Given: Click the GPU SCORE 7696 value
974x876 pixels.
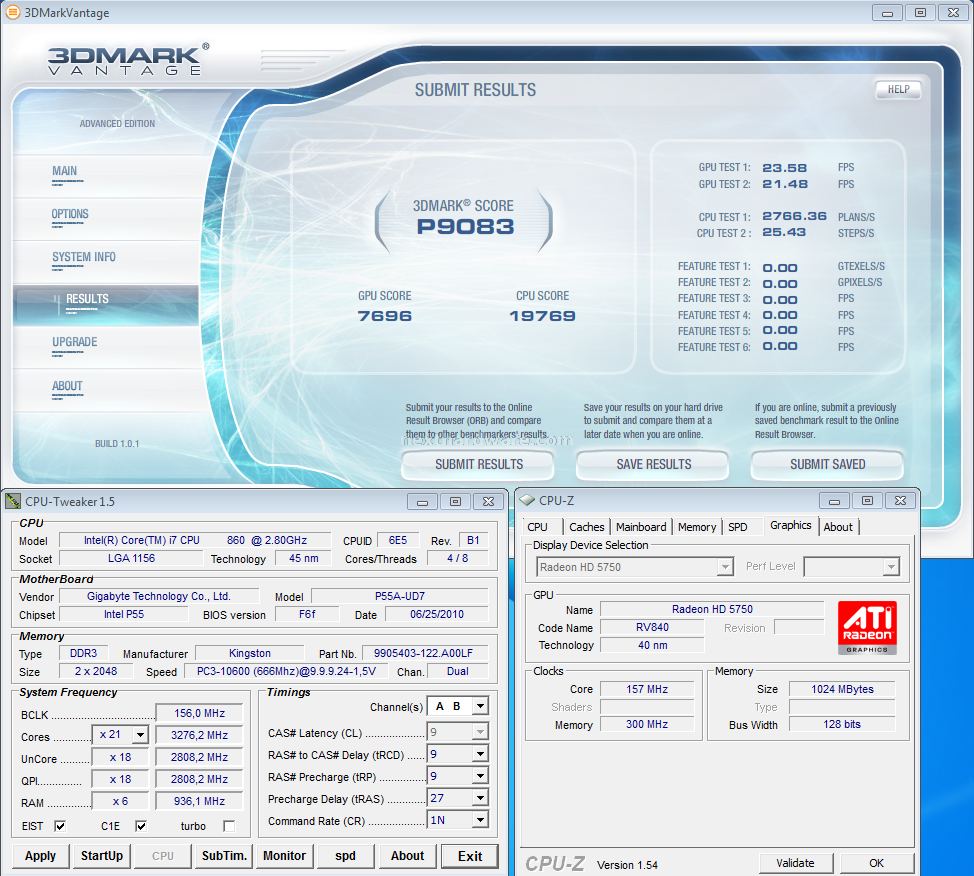Looking at the screenshot, I should [385, 316].
